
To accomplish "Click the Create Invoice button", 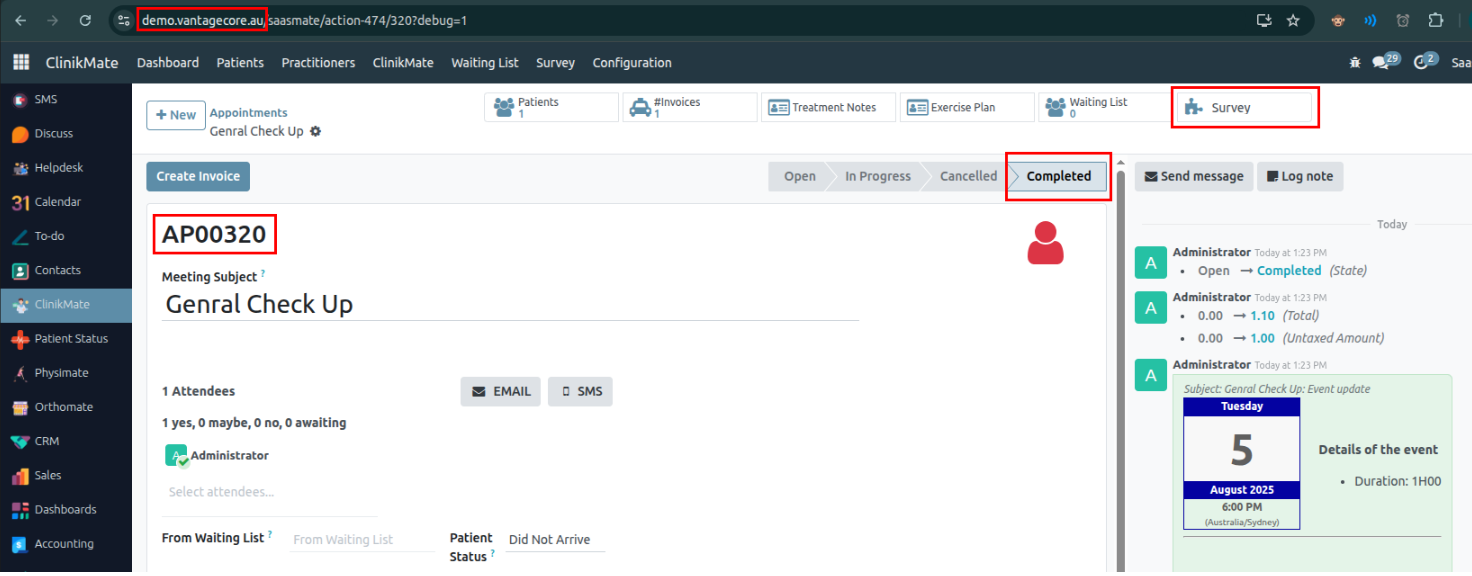I will coord(198,176).
